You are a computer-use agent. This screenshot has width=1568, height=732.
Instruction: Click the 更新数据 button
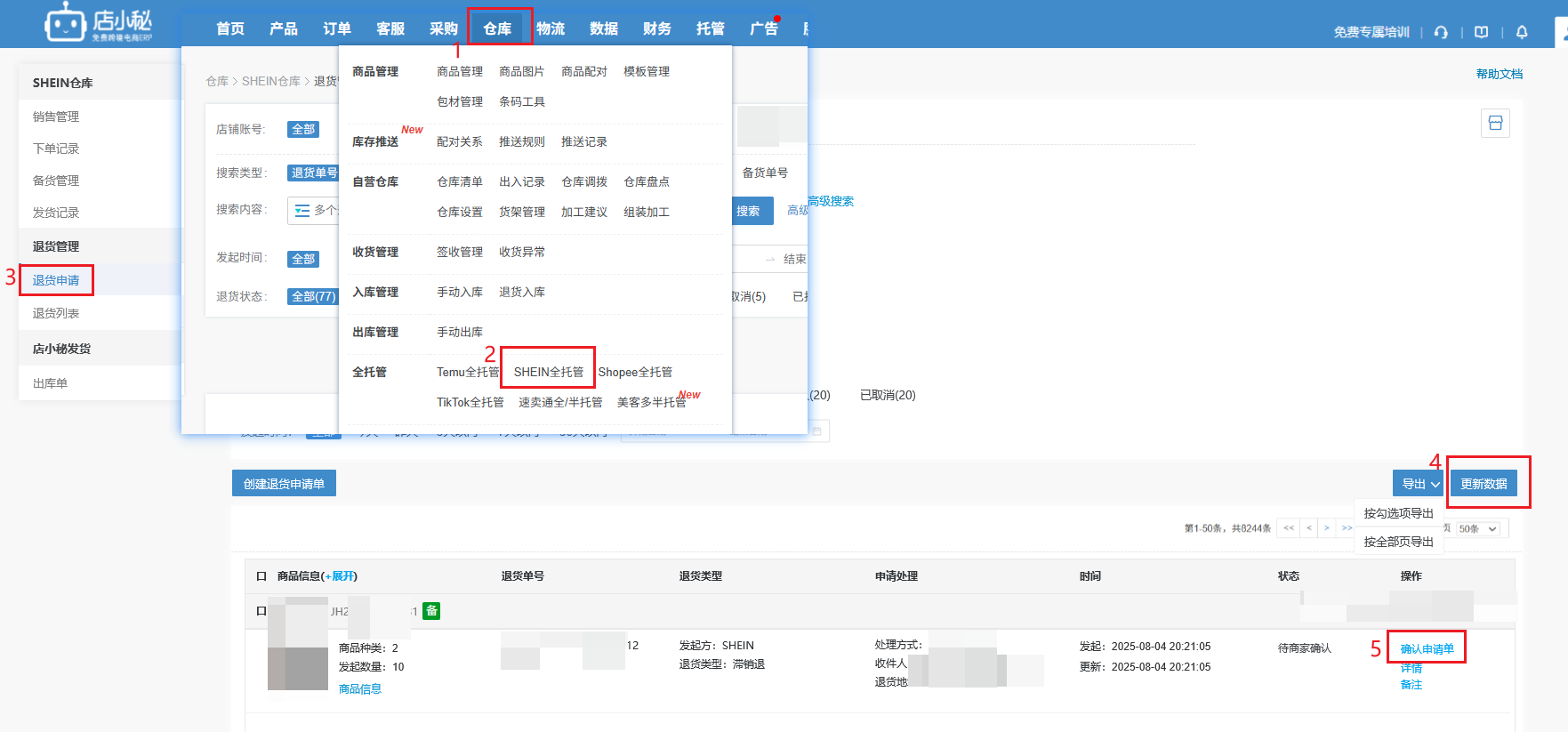pyautogui.click(x=1484, y=484)
